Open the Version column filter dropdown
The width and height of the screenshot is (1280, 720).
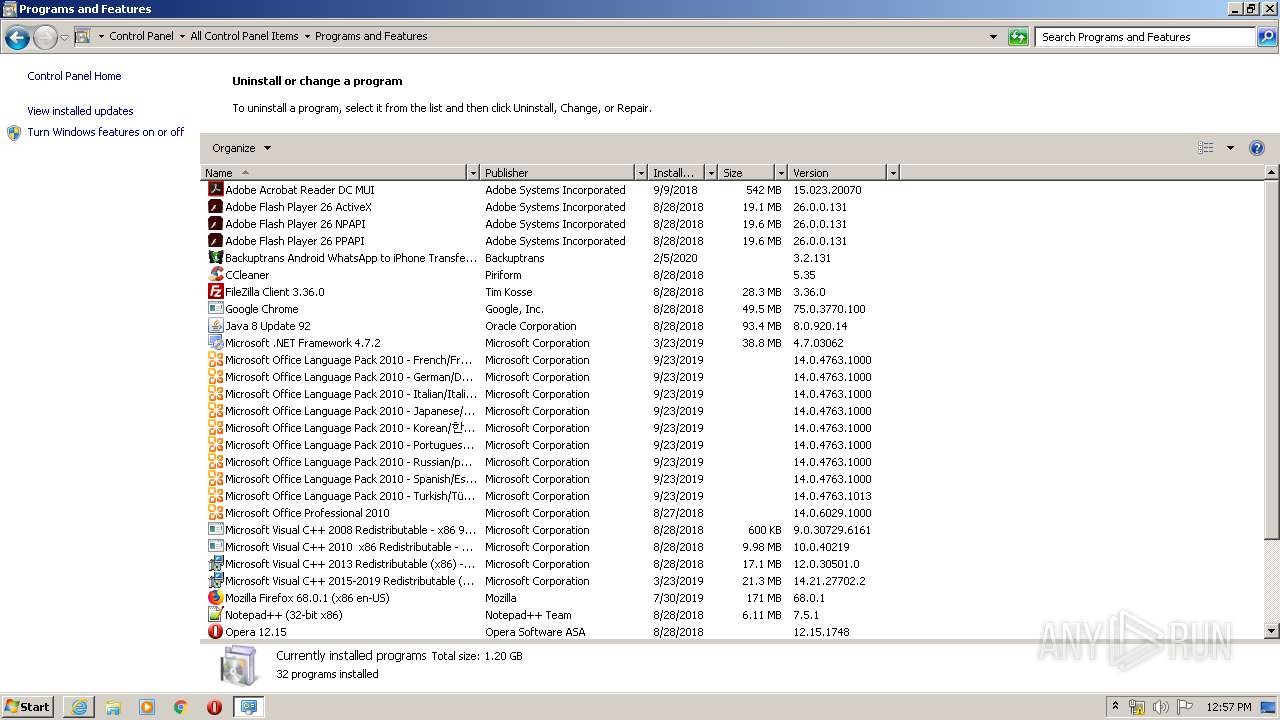tap(893, 173)
